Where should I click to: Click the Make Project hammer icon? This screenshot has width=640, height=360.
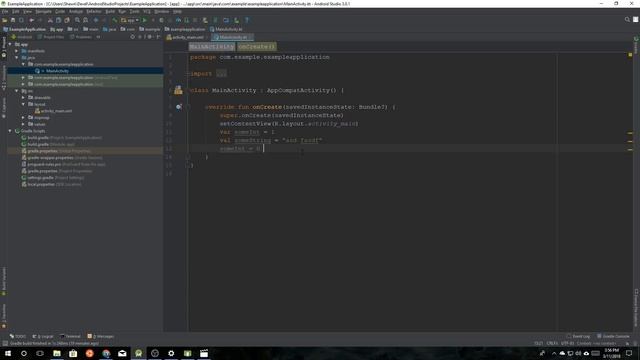tap(115, 20)
